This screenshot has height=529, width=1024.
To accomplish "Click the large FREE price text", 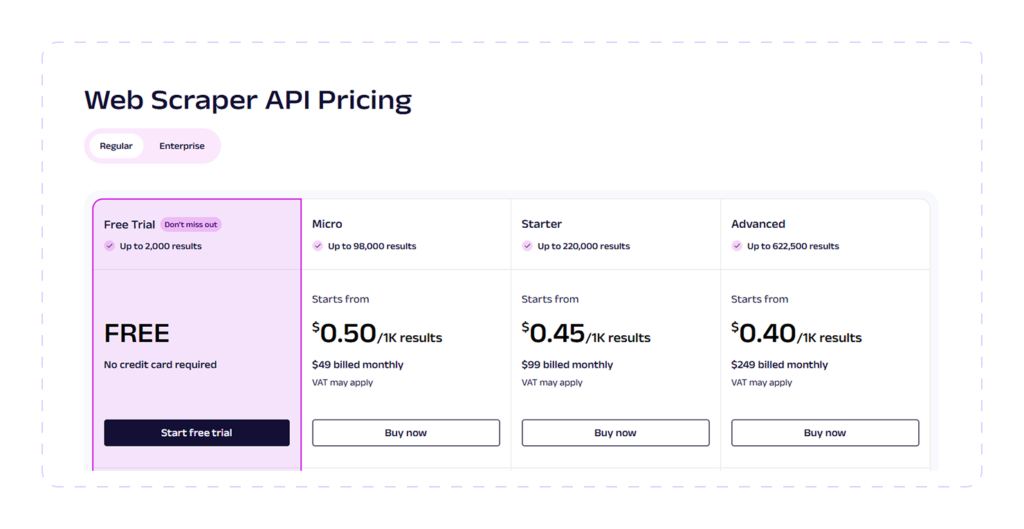I will [136, 334].
